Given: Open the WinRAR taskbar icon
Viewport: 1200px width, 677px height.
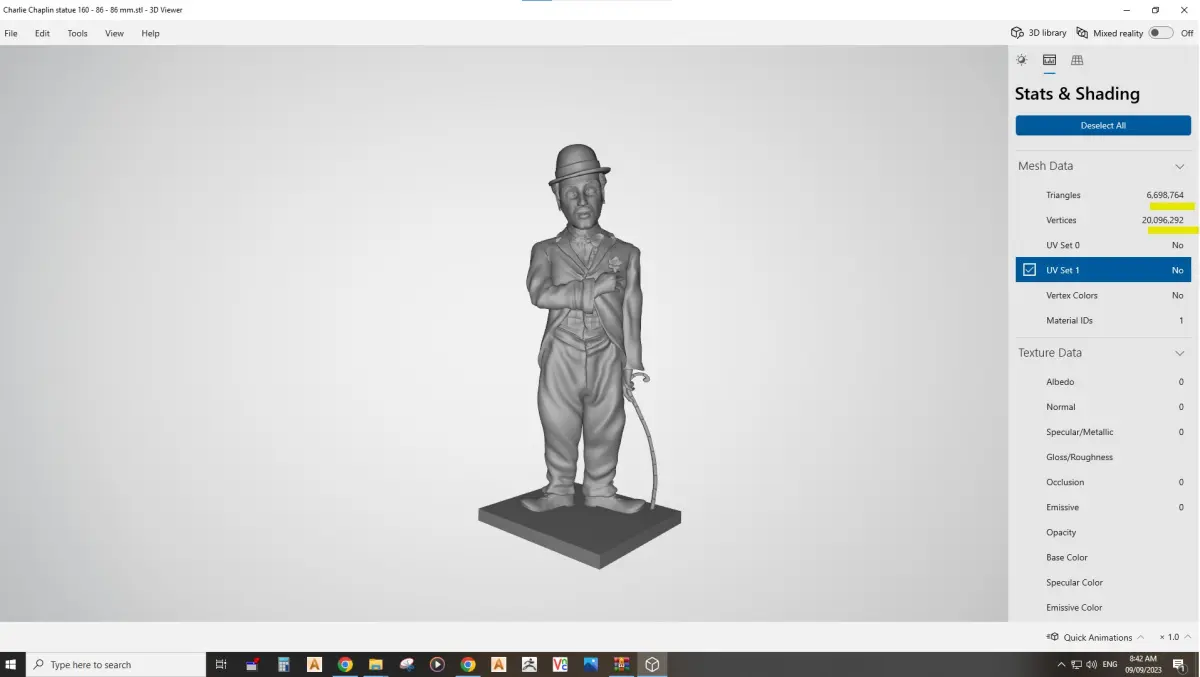Looking at the screenshot, I should click(621, 664).
